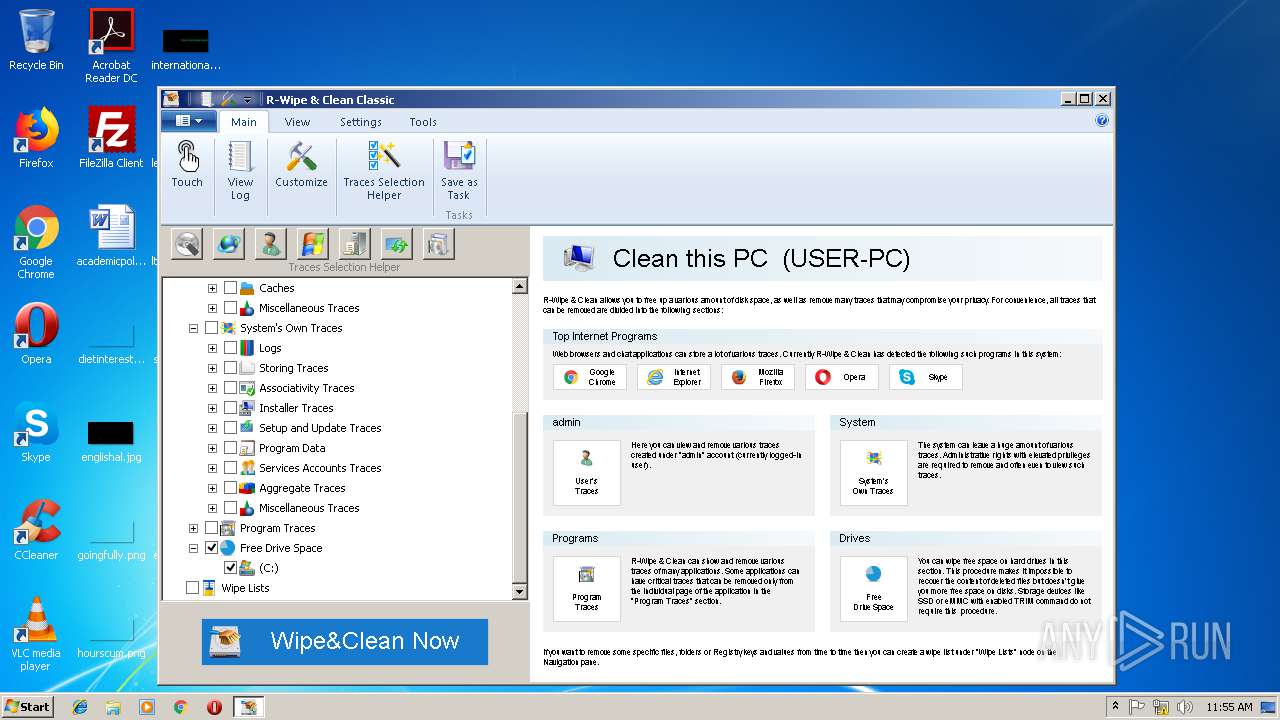Expand the Program Traces tree node

click(193, 528)
